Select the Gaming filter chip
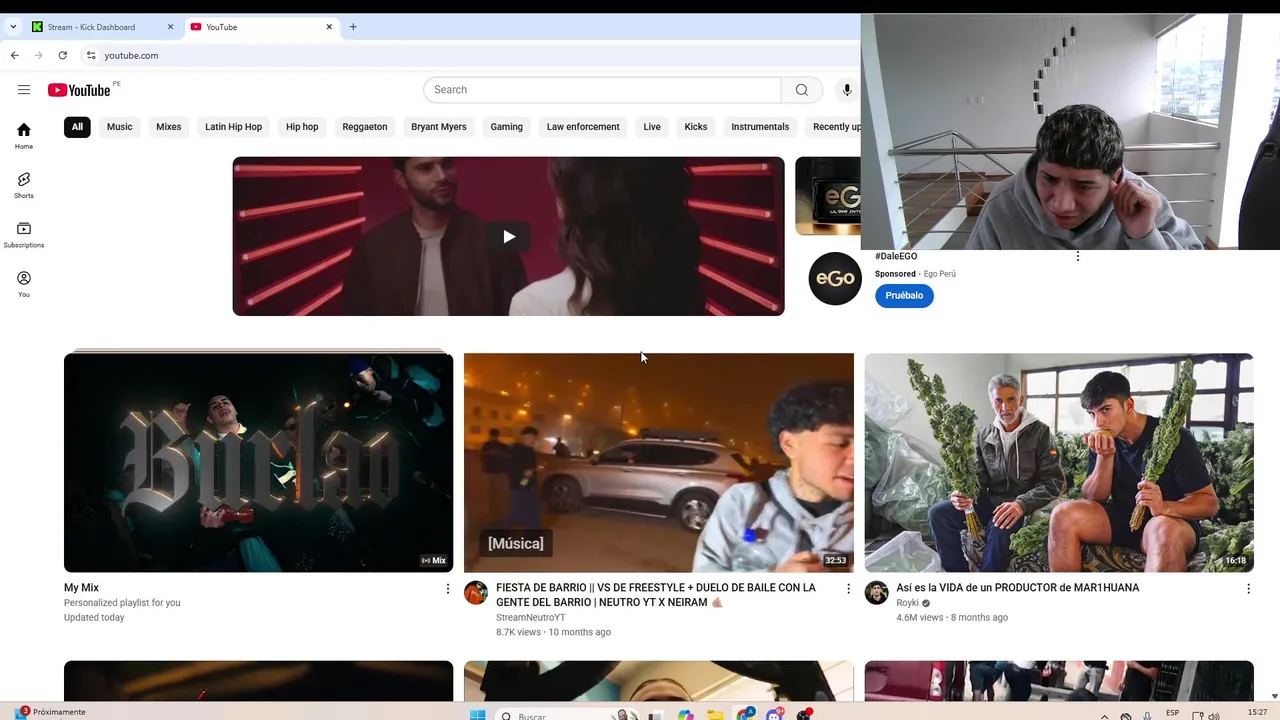 point(507,127)
